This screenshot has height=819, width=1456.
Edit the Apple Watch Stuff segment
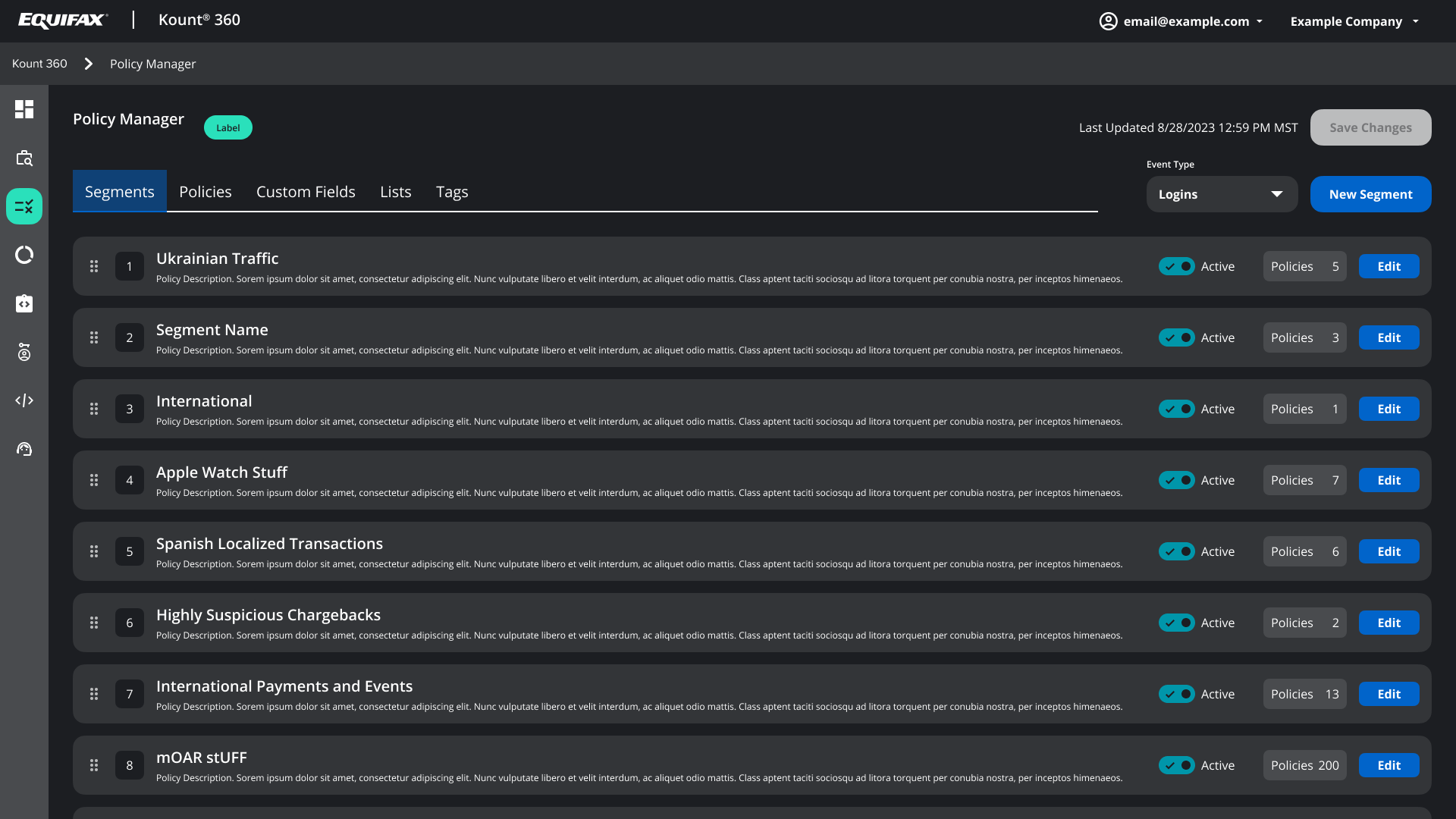click(1389, 480)
